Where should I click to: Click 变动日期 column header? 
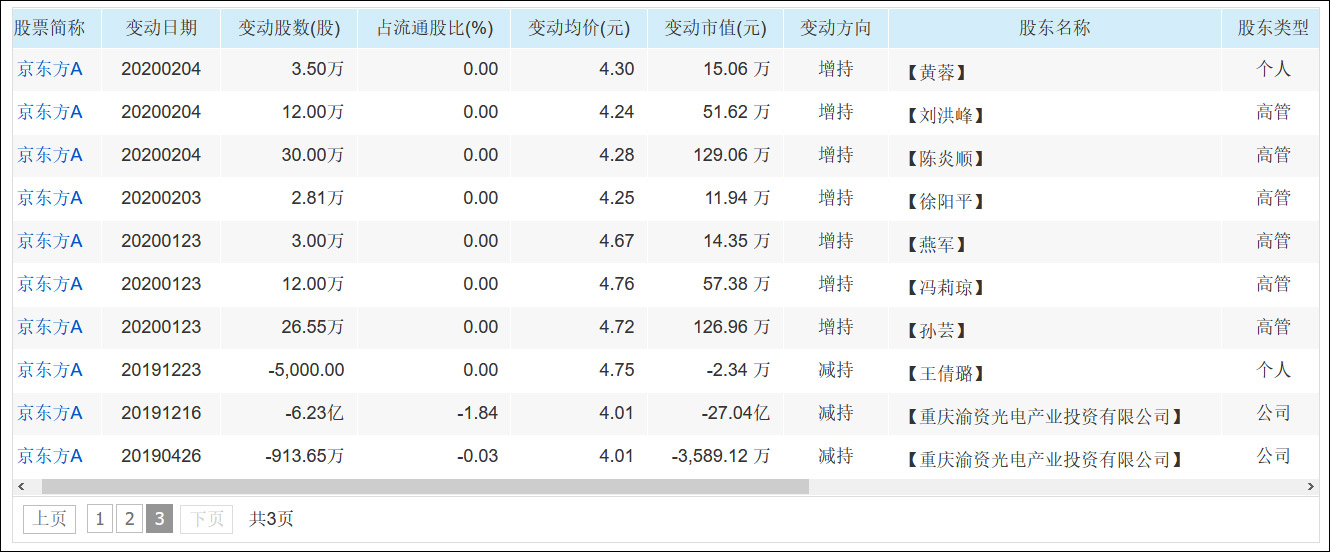[161, 28]
